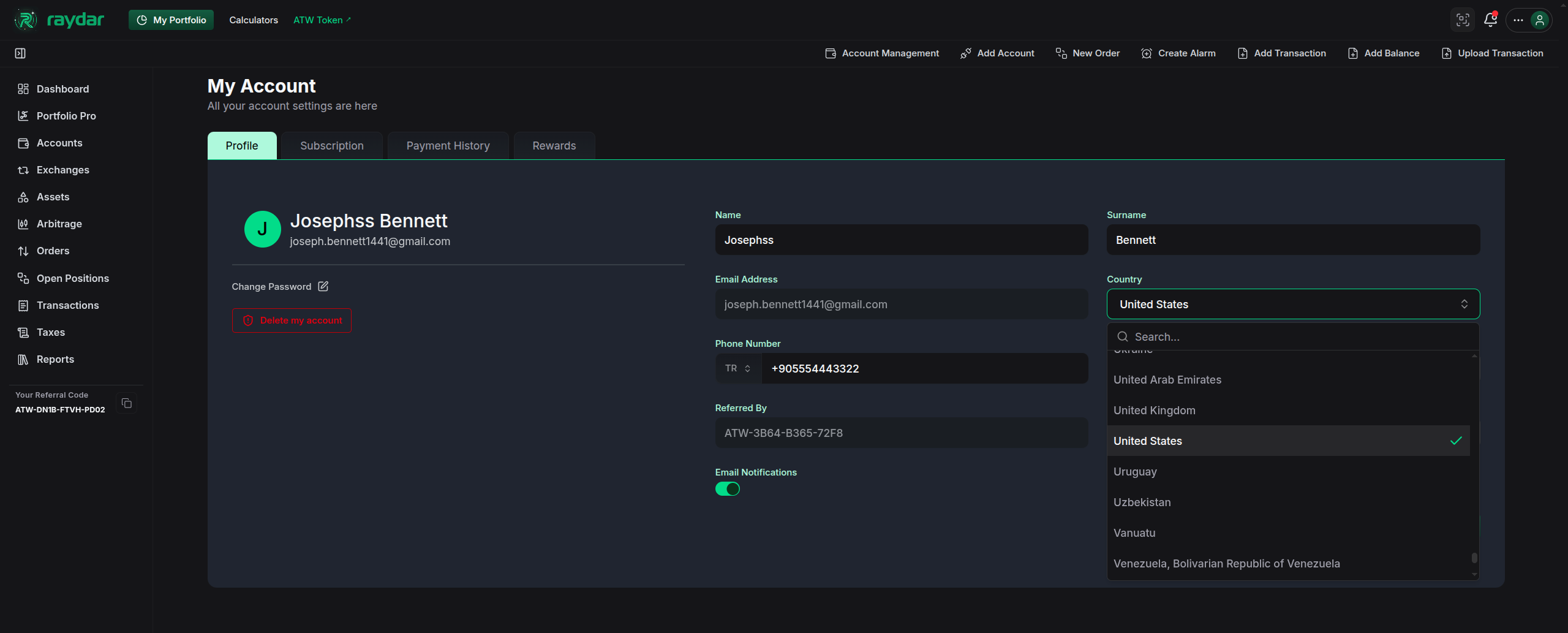Click Add Balance label
The width and height of the screenshot is (1568, 633).
pyautogui.click(x=1392, y=53)
